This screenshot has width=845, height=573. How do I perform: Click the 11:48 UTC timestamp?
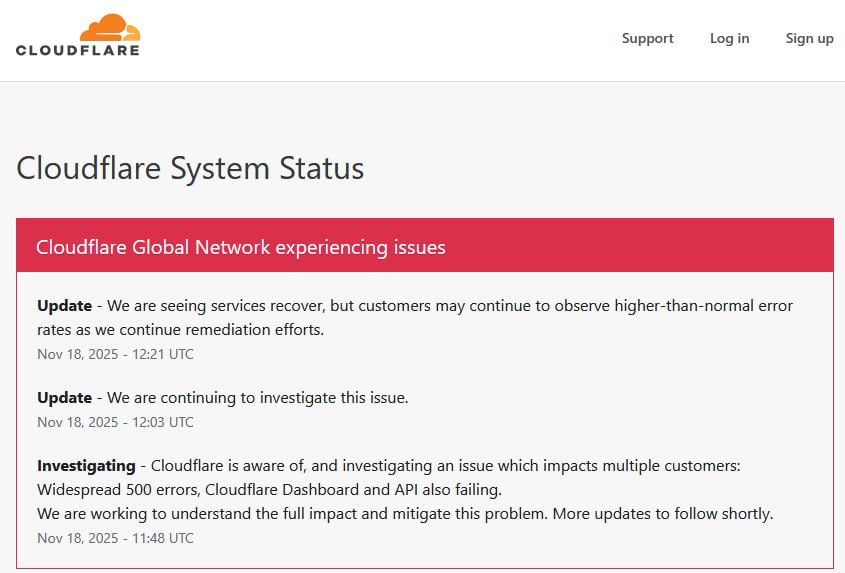click(115, 538)
